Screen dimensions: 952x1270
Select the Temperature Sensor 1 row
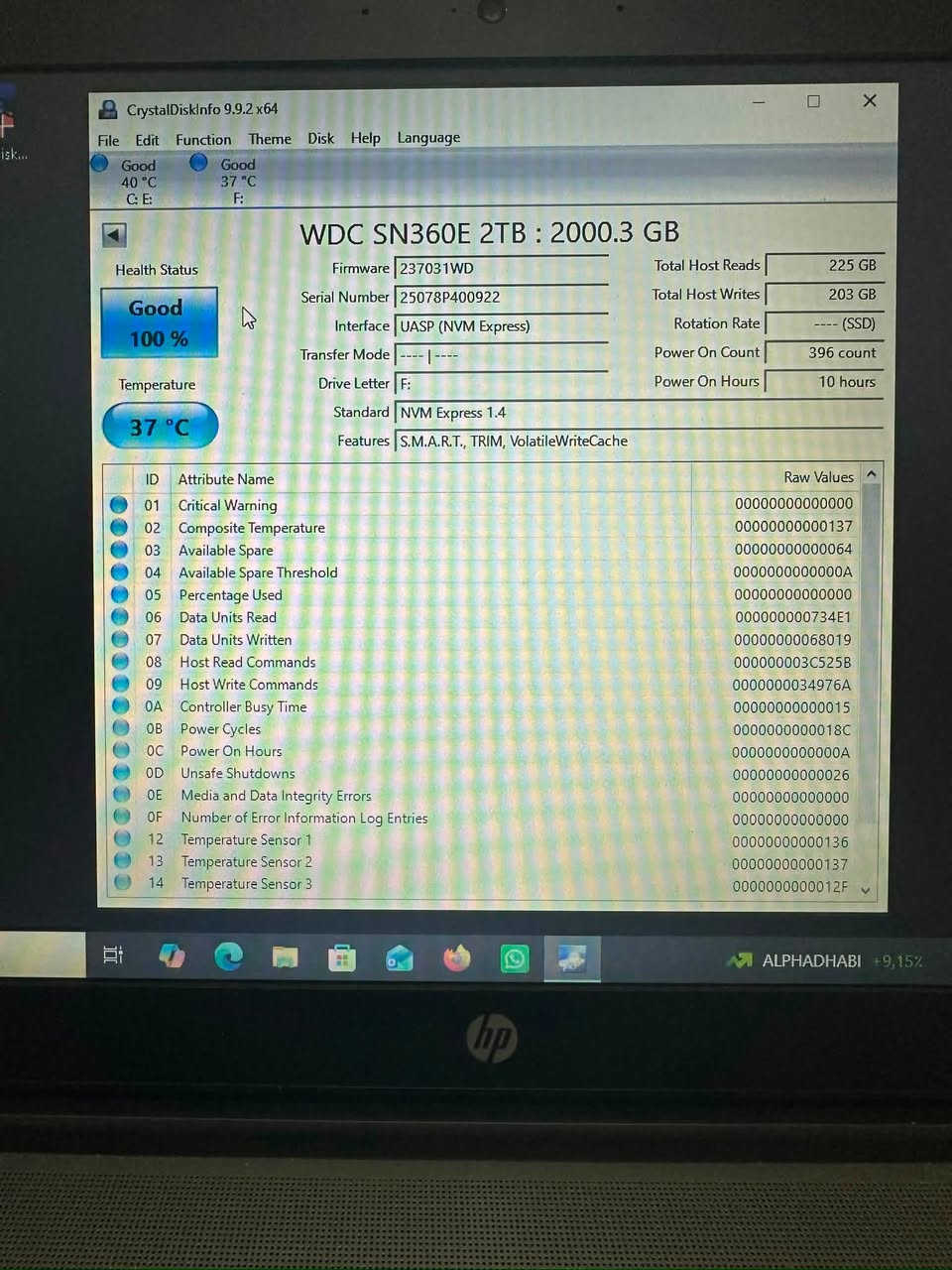coord(482,840)
